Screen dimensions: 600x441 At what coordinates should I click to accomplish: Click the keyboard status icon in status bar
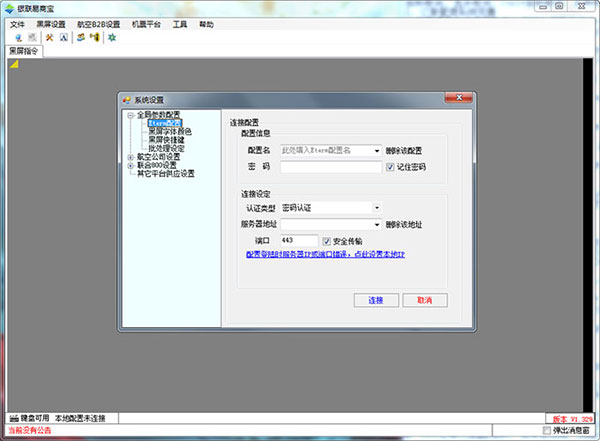pyautogui.click(x=12, y=417)
